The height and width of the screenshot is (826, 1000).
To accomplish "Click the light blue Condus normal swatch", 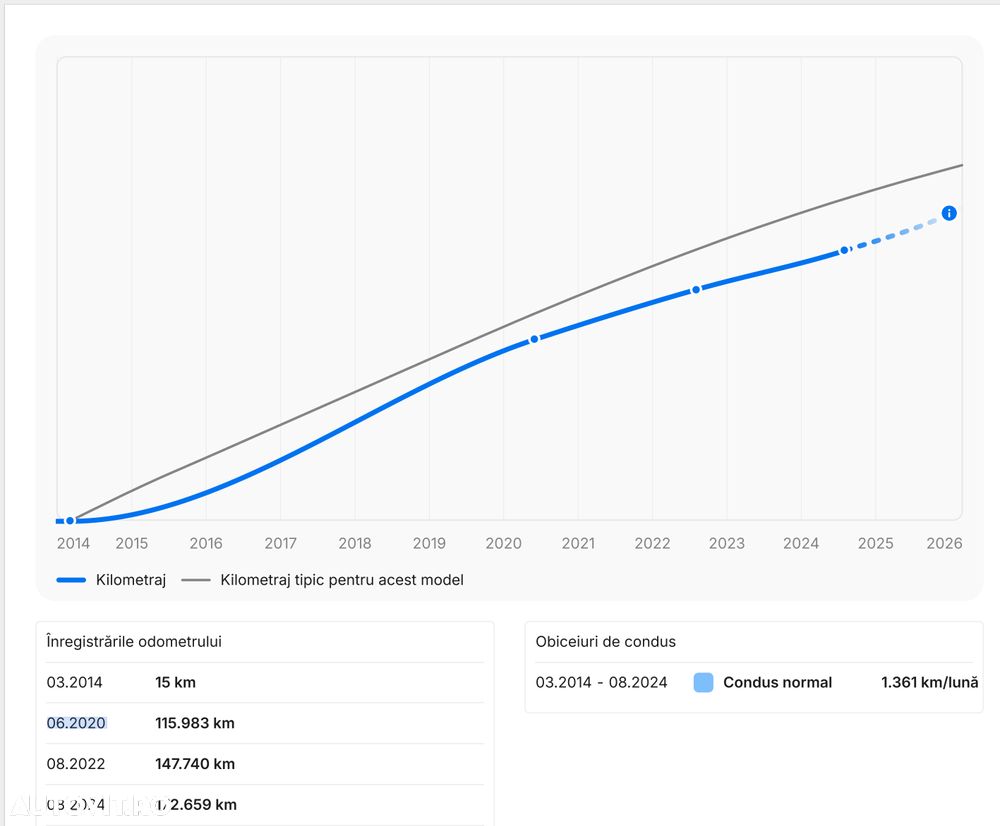I will [703, 683].
